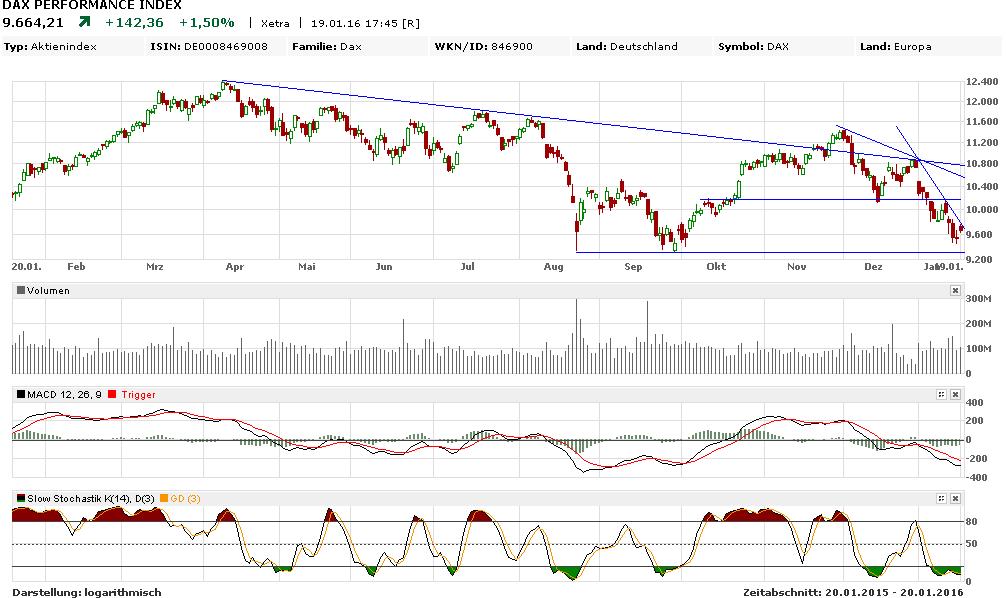
Task: Select the 'Trigger' legend label
Action: coord(139,395)
